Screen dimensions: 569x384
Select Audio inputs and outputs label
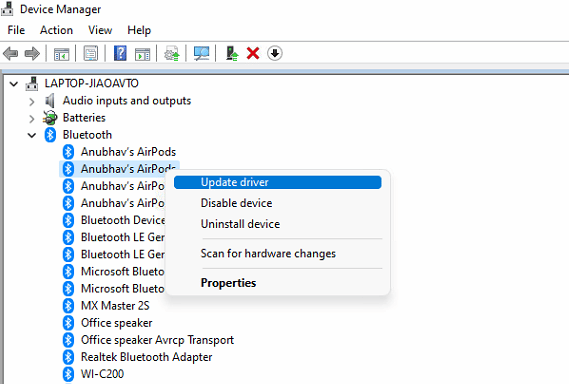click(x=127, y=101)
